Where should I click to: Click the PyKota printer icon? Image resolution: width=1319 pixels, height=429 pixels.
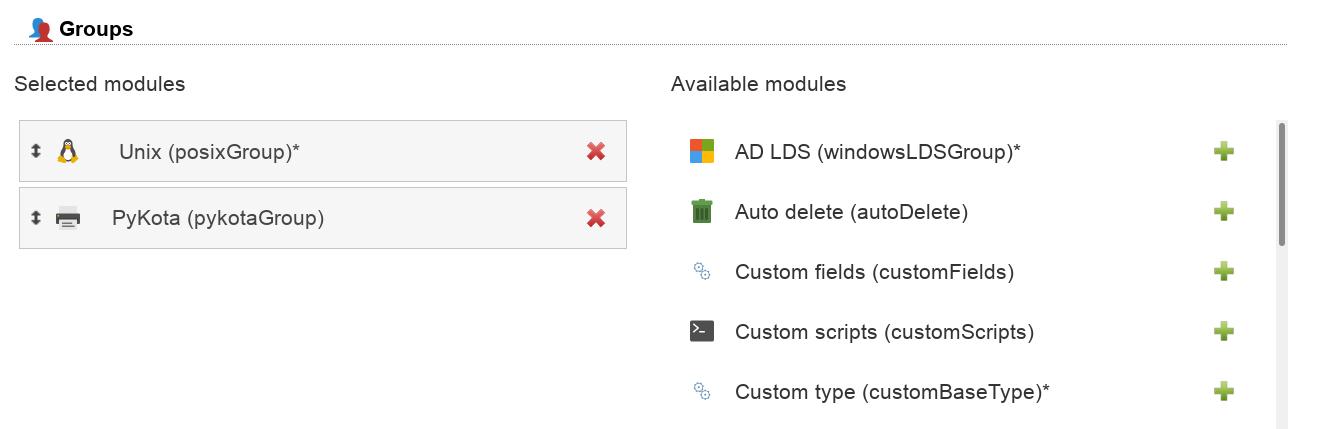(68, 217)
